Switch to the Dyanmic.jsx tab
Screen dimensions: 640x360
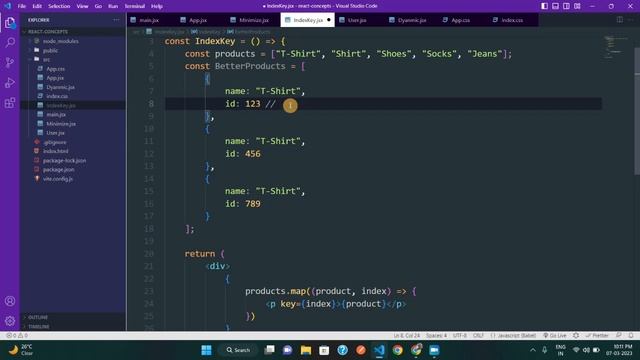coord(412,20)
